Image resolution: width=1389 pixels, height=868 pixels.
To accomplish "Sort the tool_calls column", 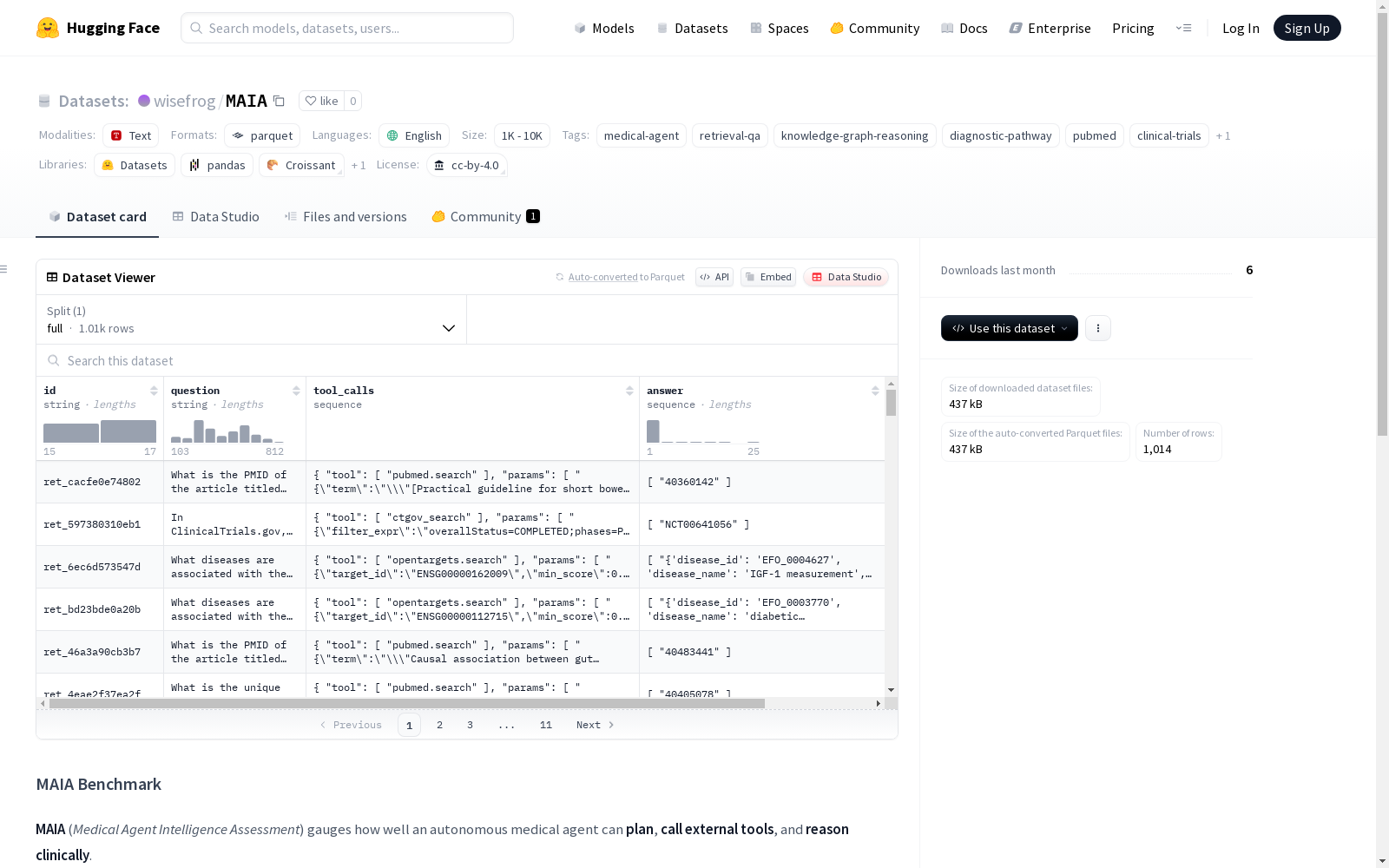I will (629, 391).
